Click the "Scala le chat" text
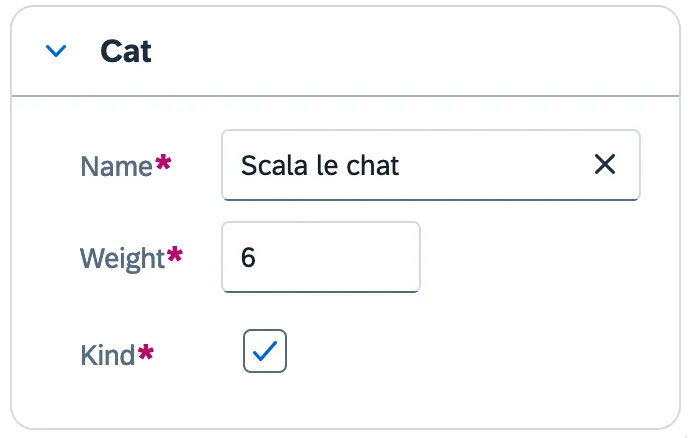The height and width of the screenshot is (438, 688). [320, 165]
